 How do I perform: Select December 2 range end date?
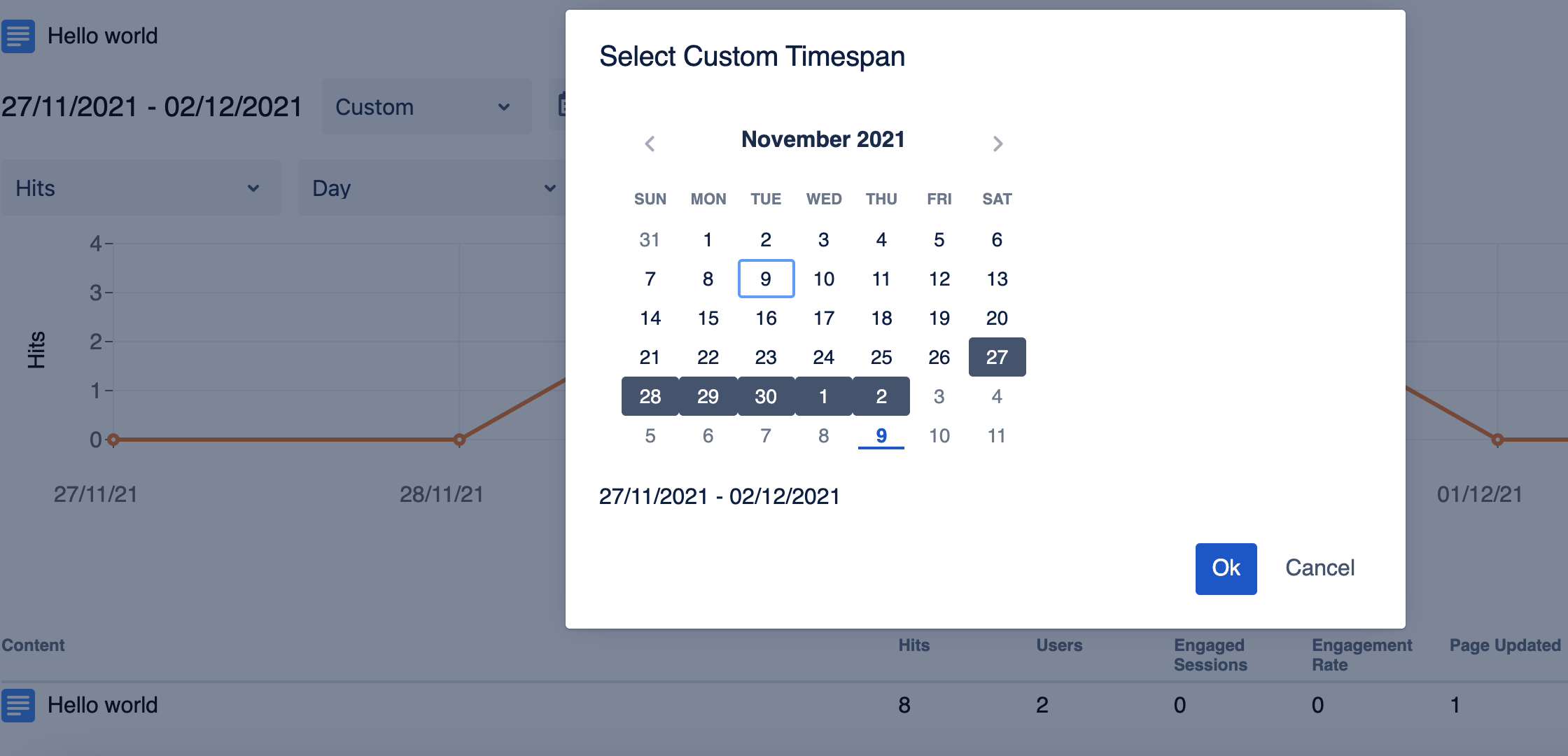click(x=881, y=396)
